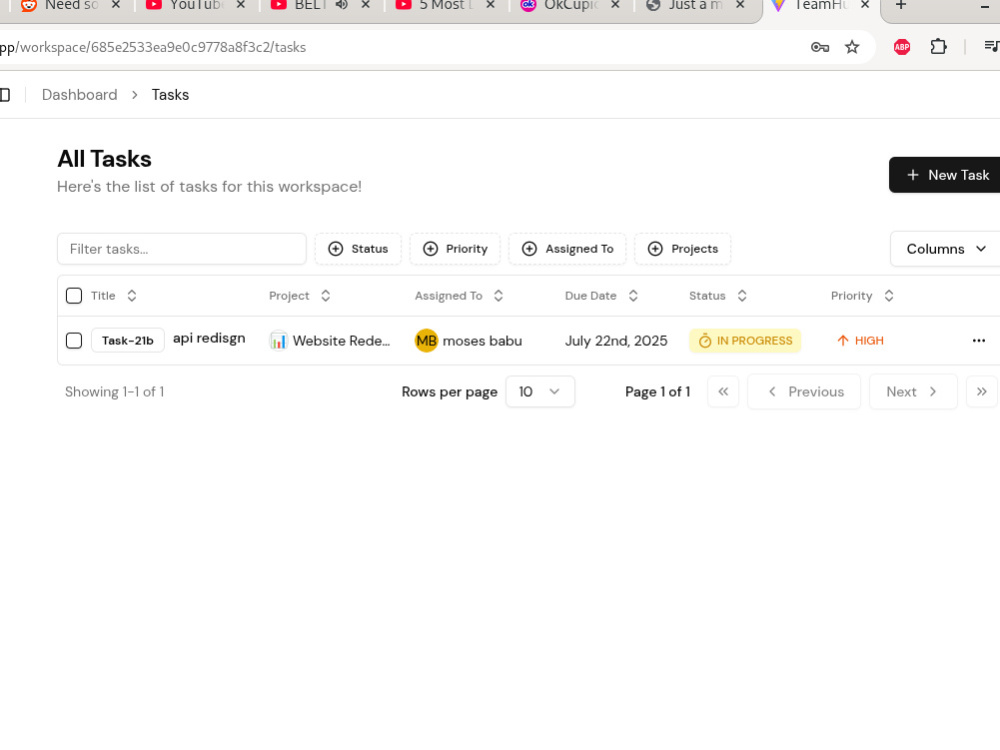Sort tasks by the Project column arrows
The image size is (1000, 750).
click(325, 296)
